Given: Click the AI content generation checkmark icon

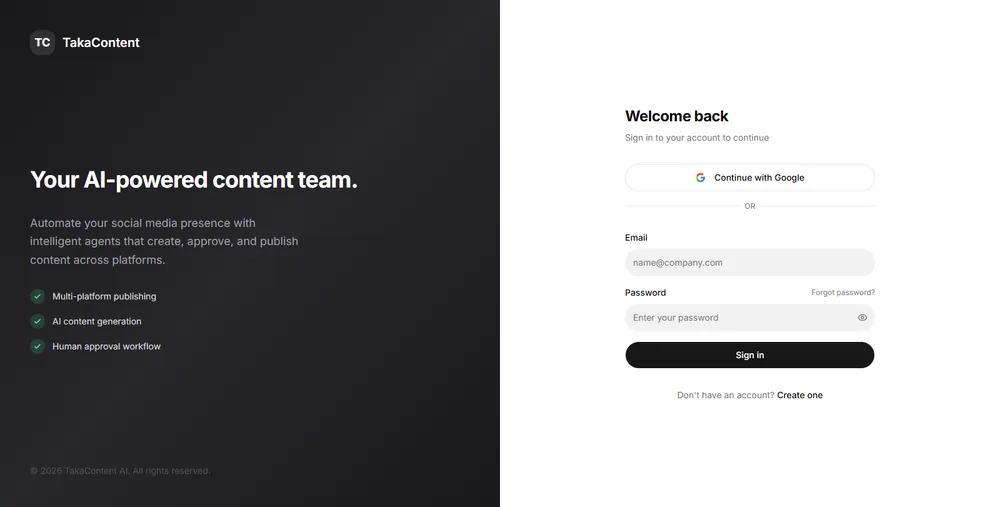Looking at the screenshot, I should [x=38, y=321].
